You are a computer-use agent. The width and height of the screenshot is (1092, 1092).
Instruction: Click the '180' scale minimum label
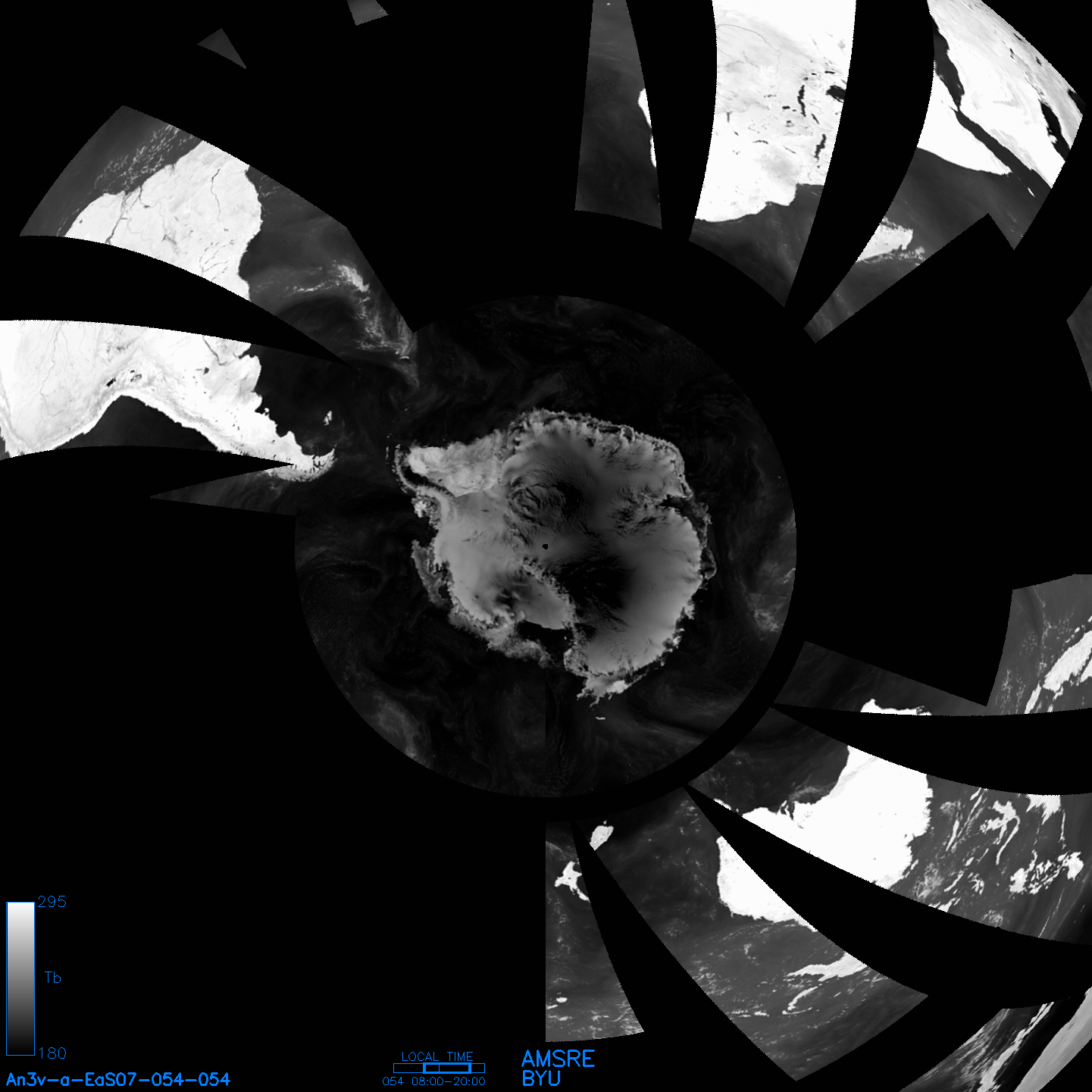(x=52, y=1053)
